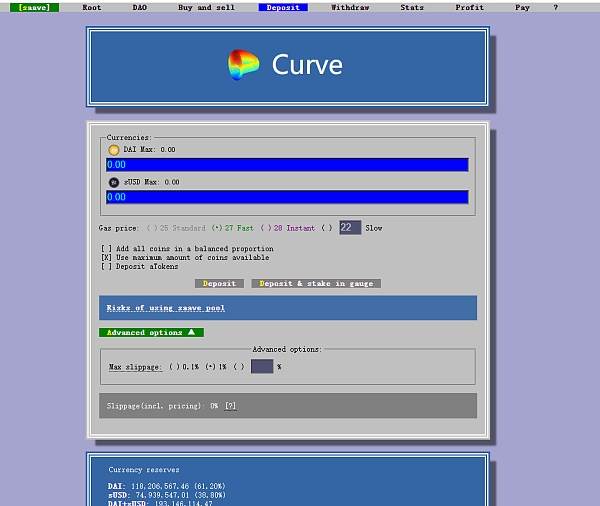Collapse the Advanced options section
The width and height of the screenshot is (600, 506).
click(x=151, y=333)
